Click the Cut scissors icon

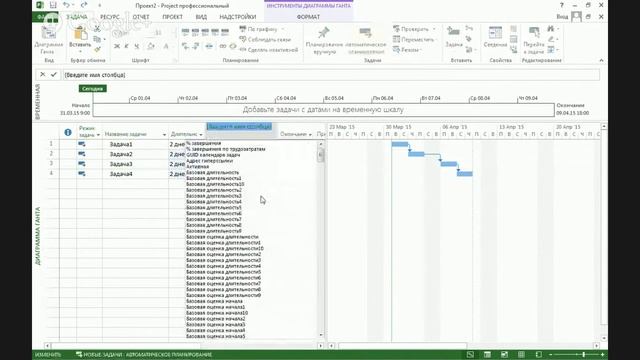tap(97, 29)
